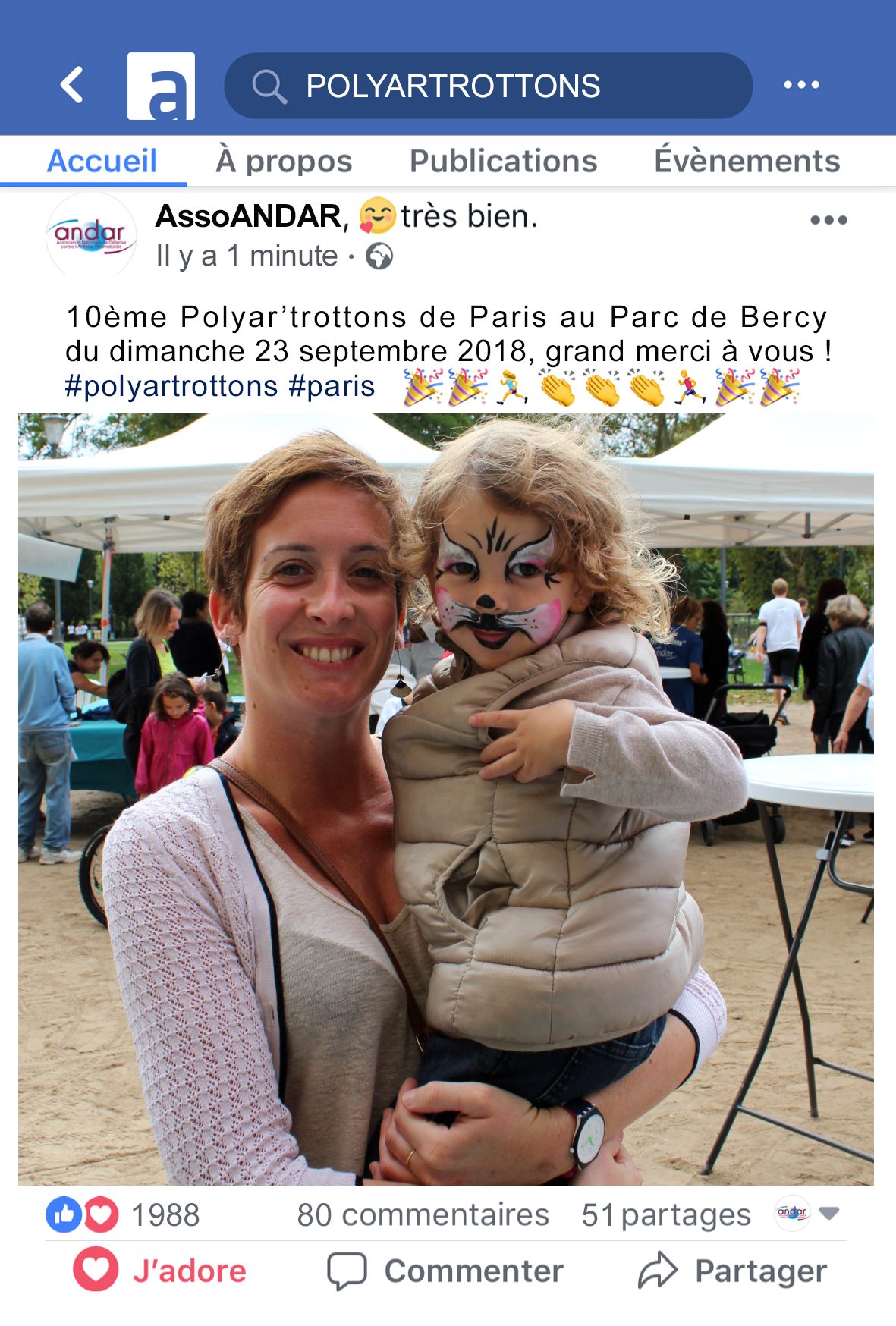Open the À propos tab
Image resolution: width=896 pixels, height=1326 pixels.
click(284, 161)
